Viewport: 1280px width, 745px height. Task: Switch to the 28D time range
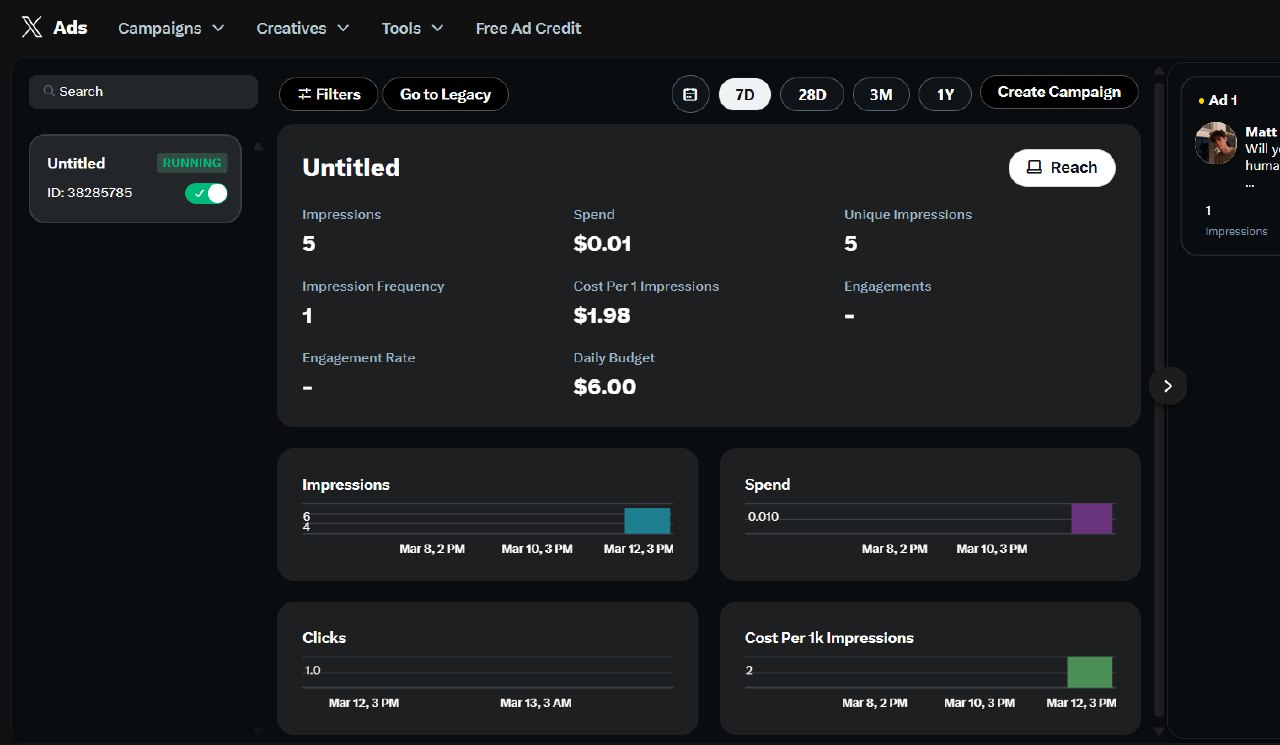pyautogui.click(x=812, y=95)
